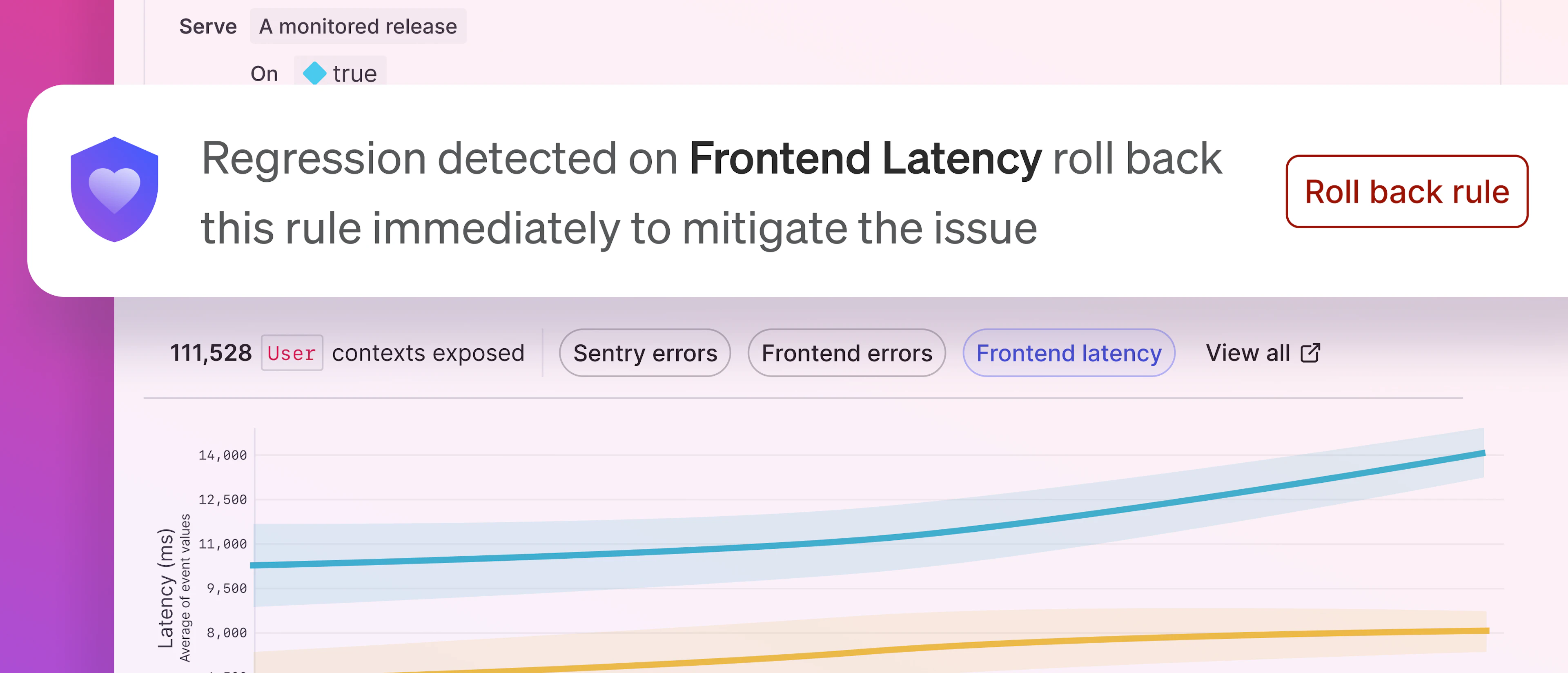Click the blue diamond icon next to true

tap(314, 74)
